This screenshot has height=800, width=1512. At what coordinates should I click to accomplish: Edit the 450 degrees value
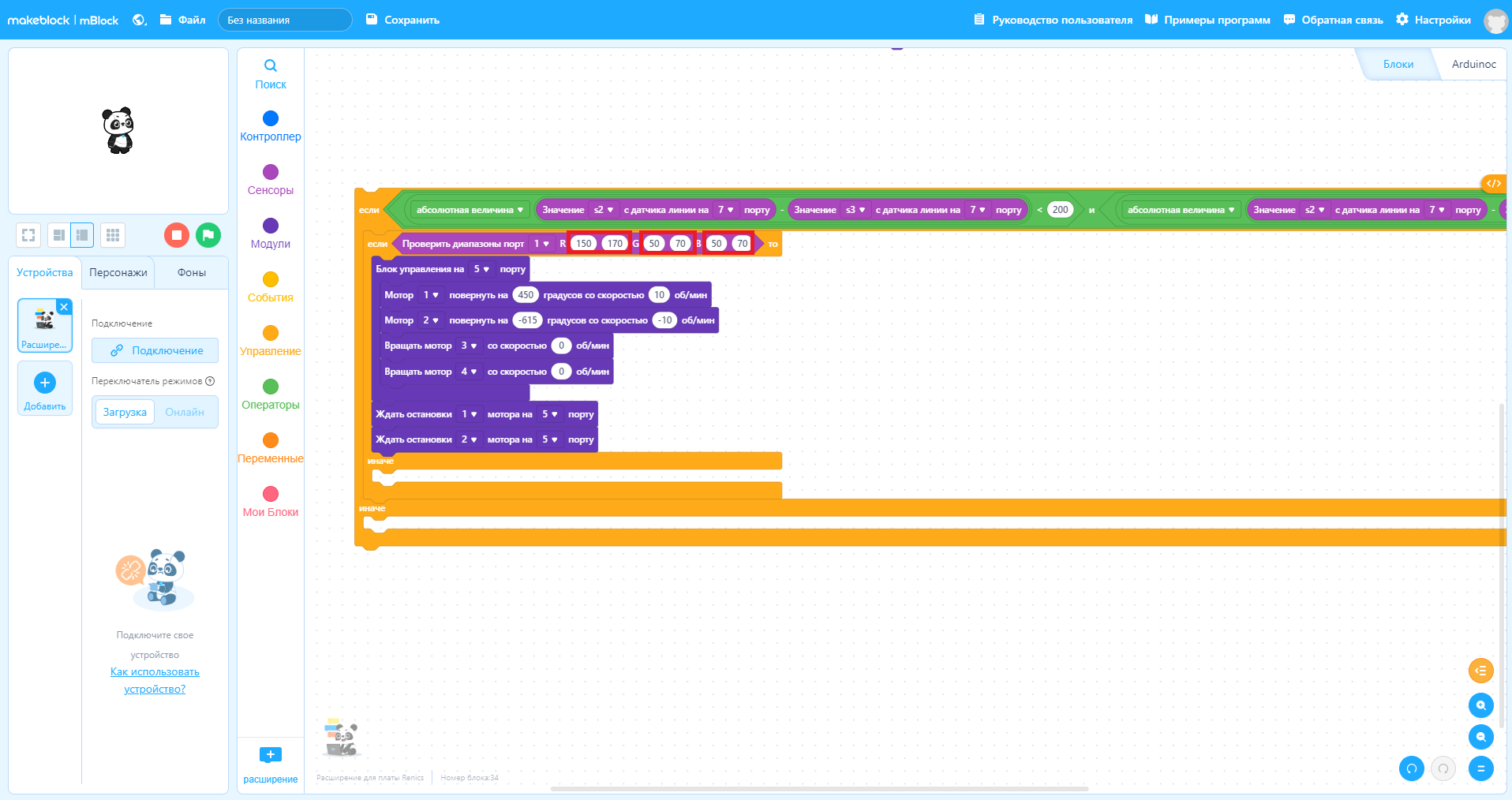tap(526, 295)
